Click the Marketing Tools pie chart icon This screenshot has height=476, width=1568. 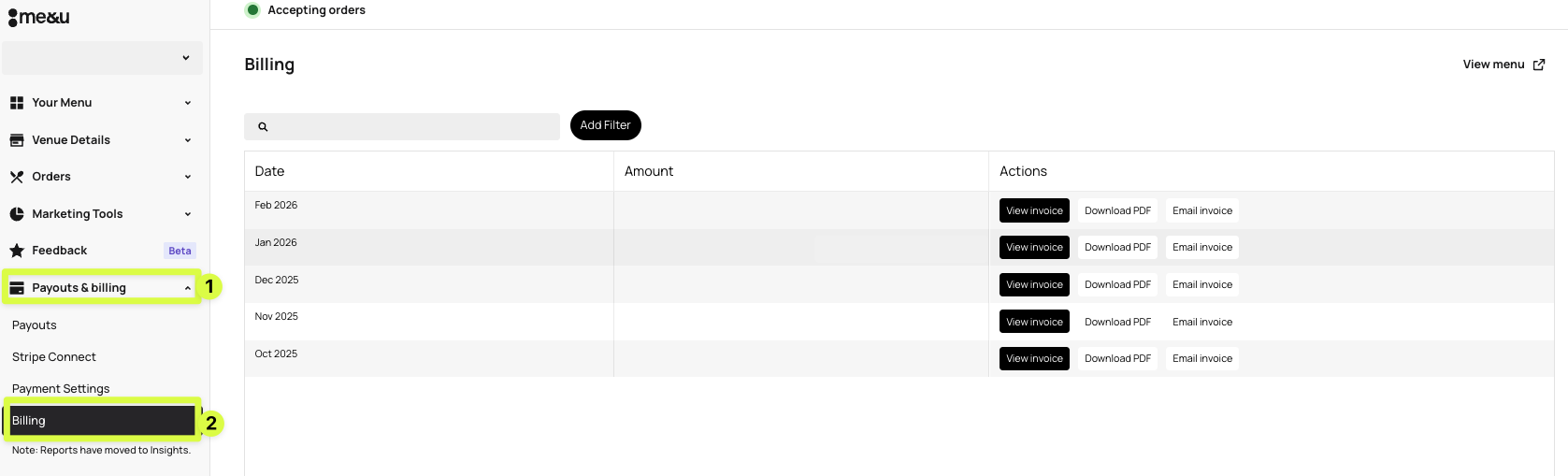point(17,214)
